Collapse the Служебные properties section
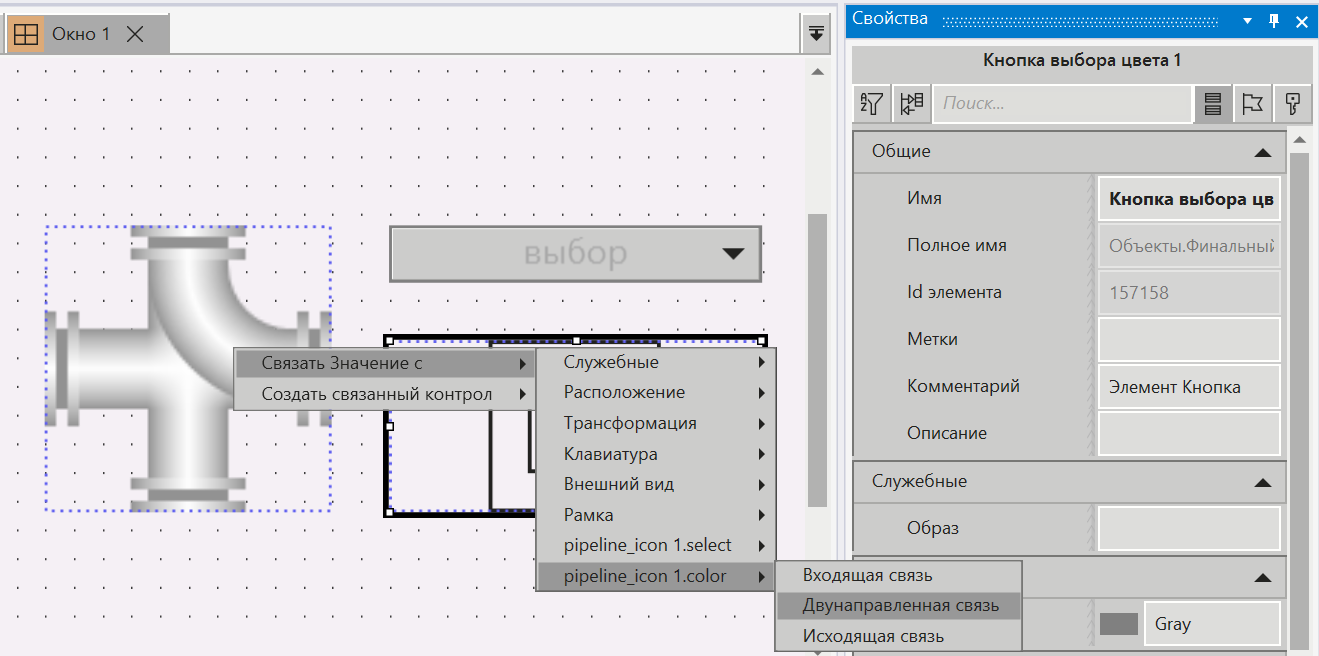The height and width of the screenshot is (656, 1319). [1262, 482]
